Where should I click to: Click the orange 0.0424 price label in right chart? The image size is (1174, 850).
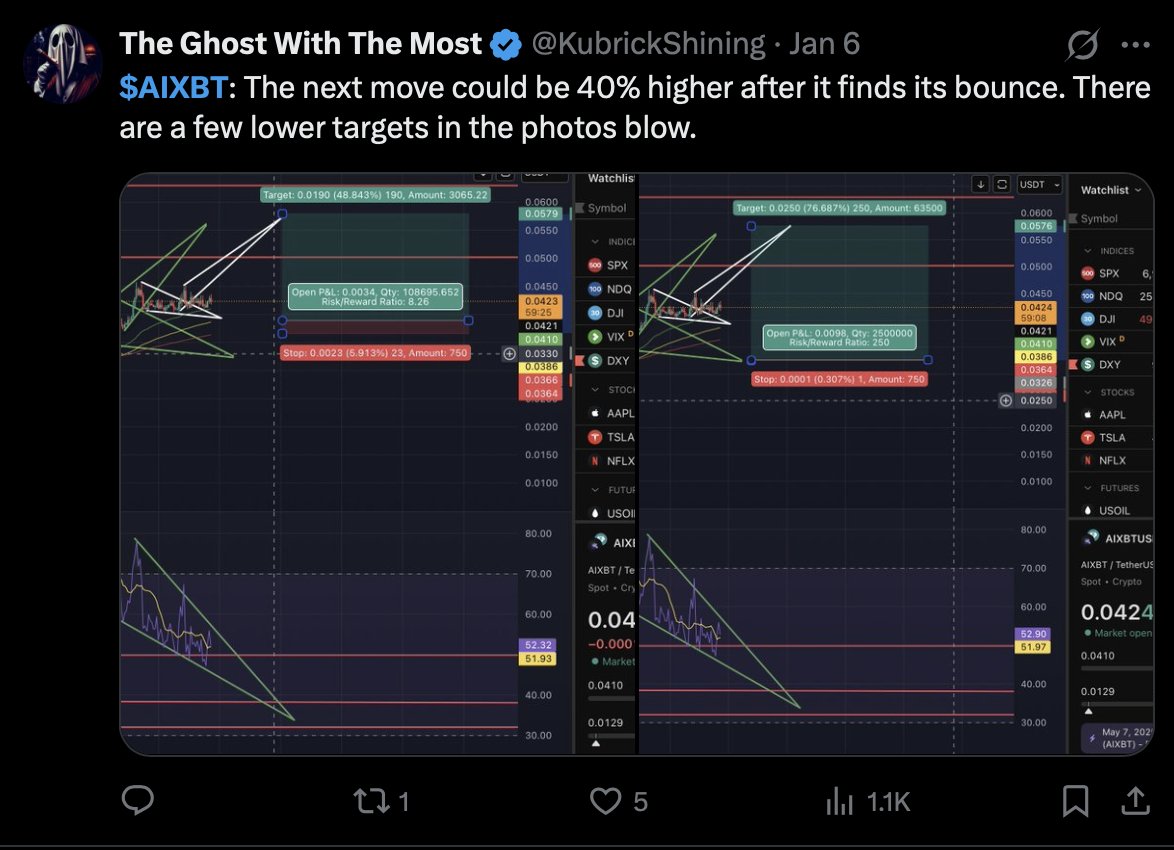(x=1036, y=307)
